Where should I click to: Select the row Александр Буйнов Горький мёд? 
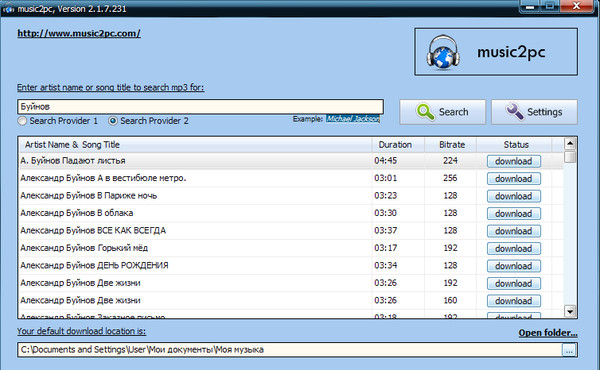pos(291,248)
